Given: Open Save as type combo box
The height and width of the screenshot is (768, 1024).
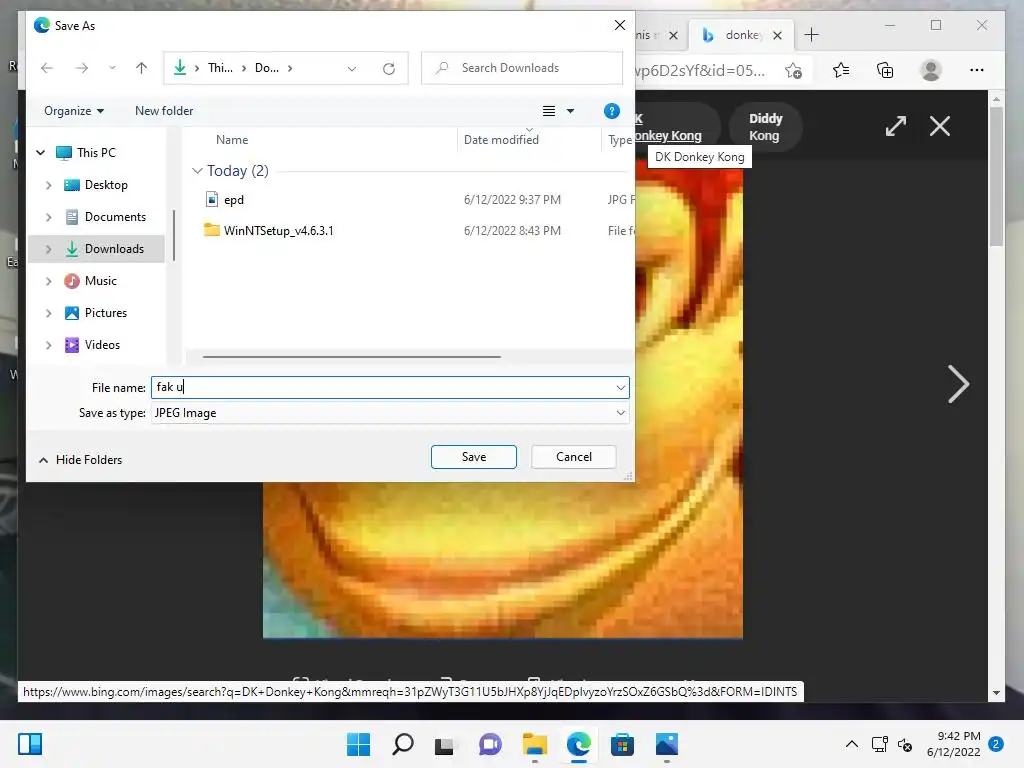Looking at the screenshot, I should [390, 413].
